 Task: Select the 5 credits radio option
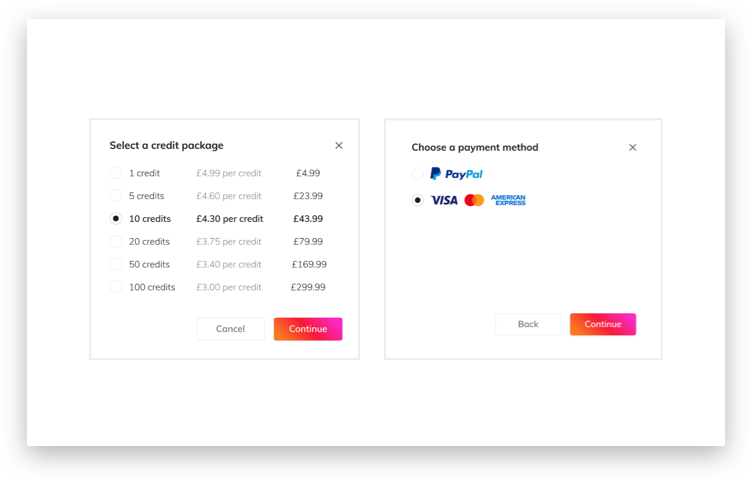(x=116, y=196)
